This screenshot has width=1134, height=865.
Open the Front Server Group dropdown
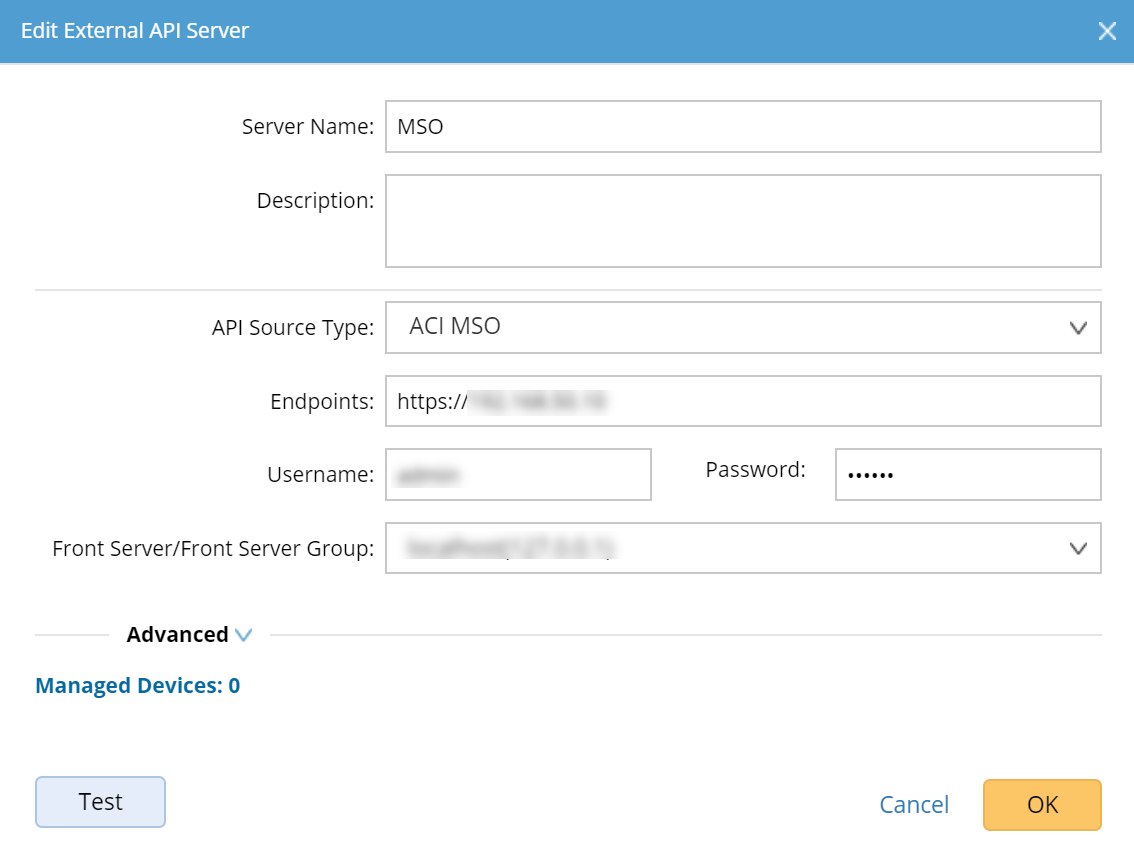(x=742, y=548)
